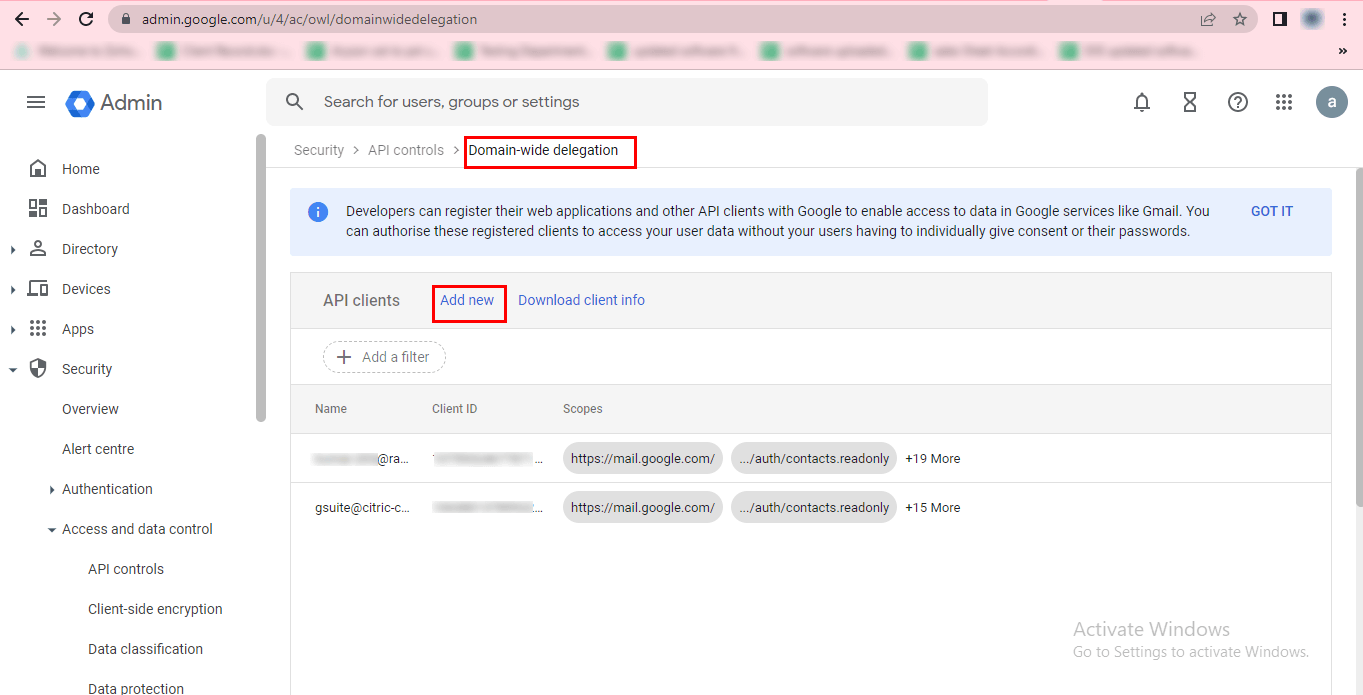The height and width of the screenshot is (695, 1363).
Task: Go back with browser back arrow
Action: coord(22,19)
